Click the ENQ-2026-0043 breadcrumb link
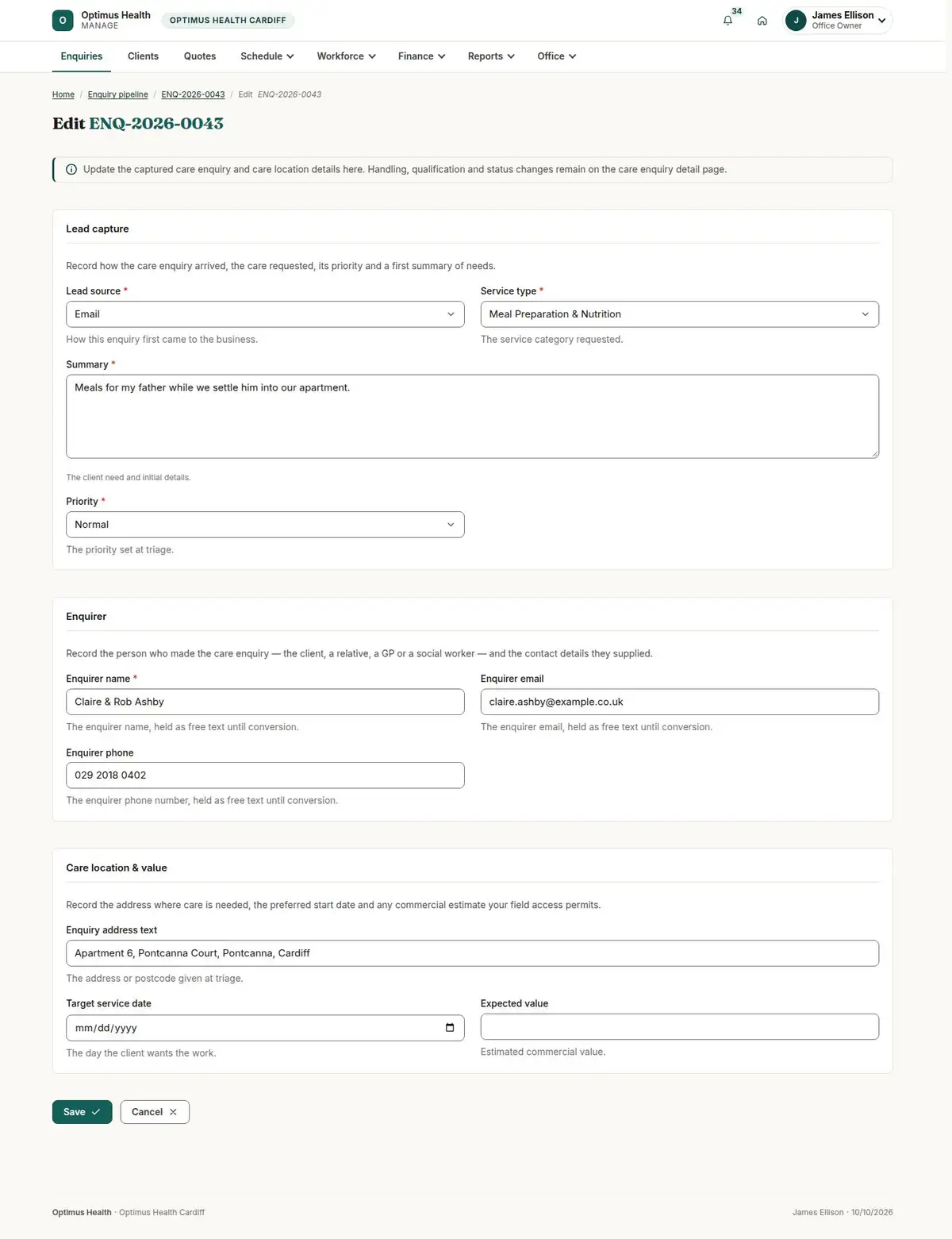This screenshot has width=952, height=1239. click(193, 94)
